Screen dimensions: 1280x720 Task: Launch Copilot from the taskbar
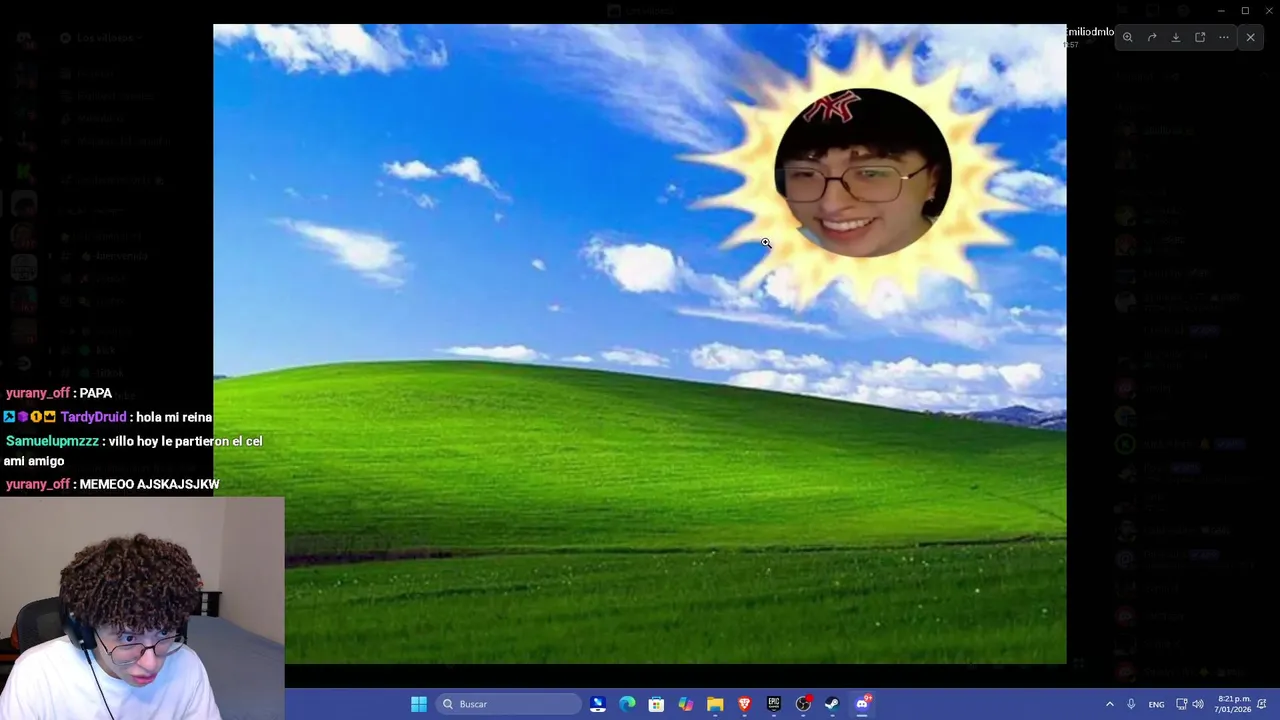[x=685, y=704]
